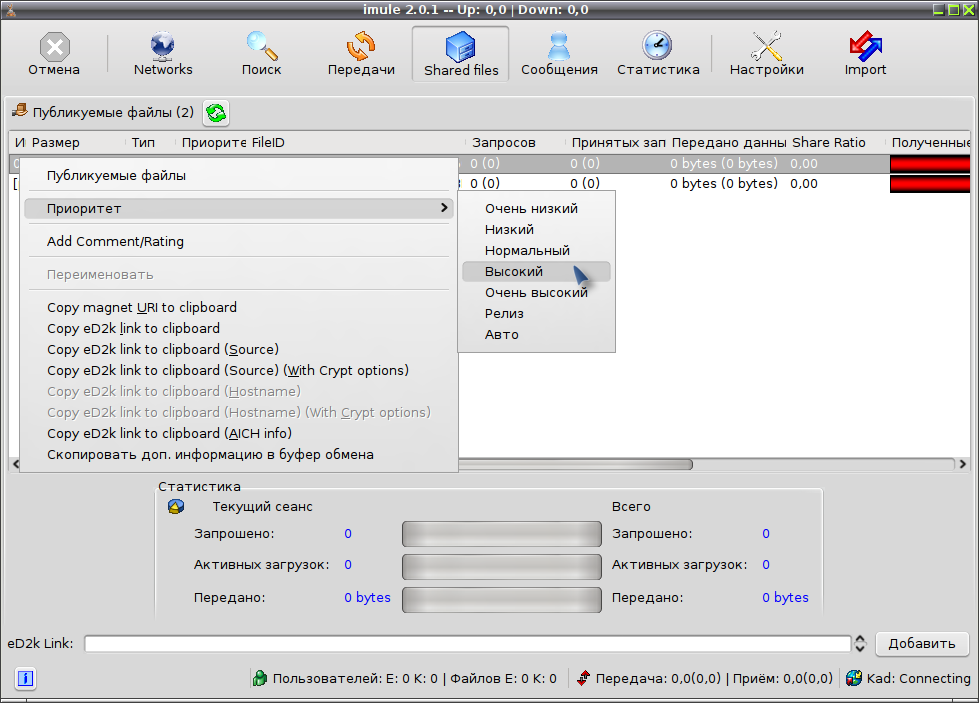
Task: Click the statistics panel pie icon
Action: pos(176,506)
